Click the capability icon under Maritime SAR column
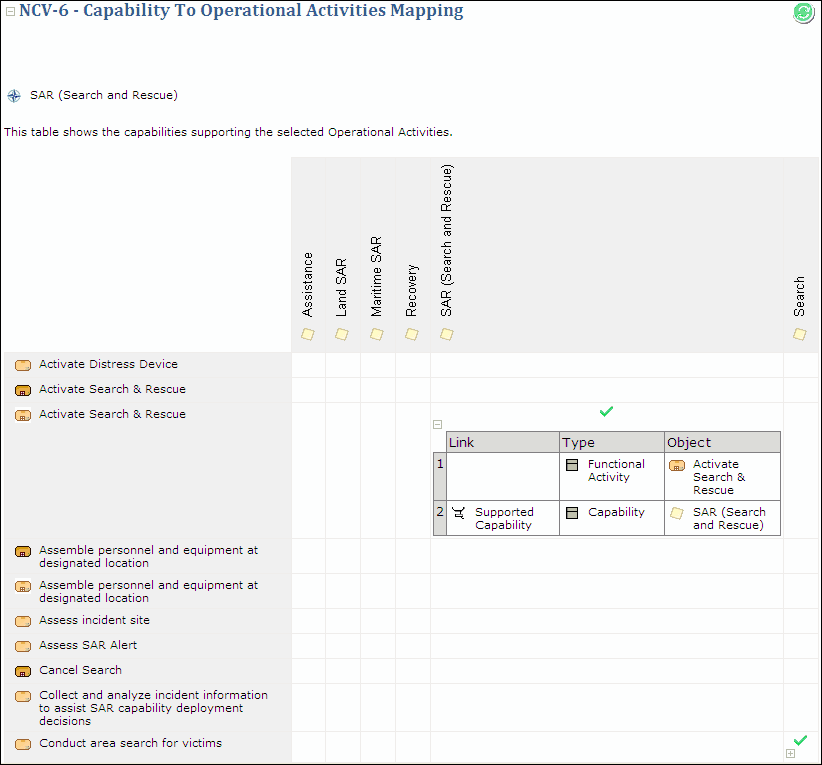 [377, 334]
